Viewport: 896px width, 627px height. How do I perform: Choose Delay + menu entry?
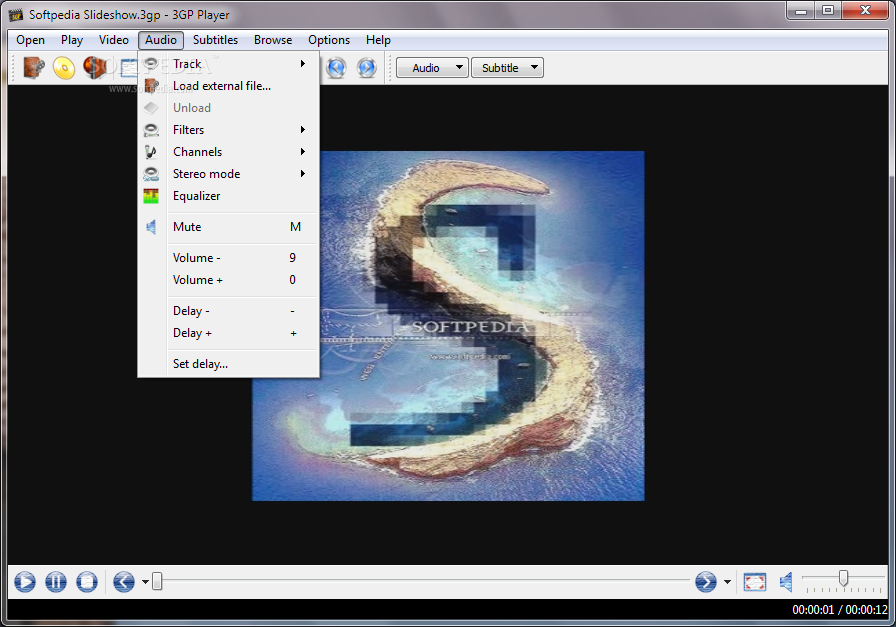coord(229,333)
